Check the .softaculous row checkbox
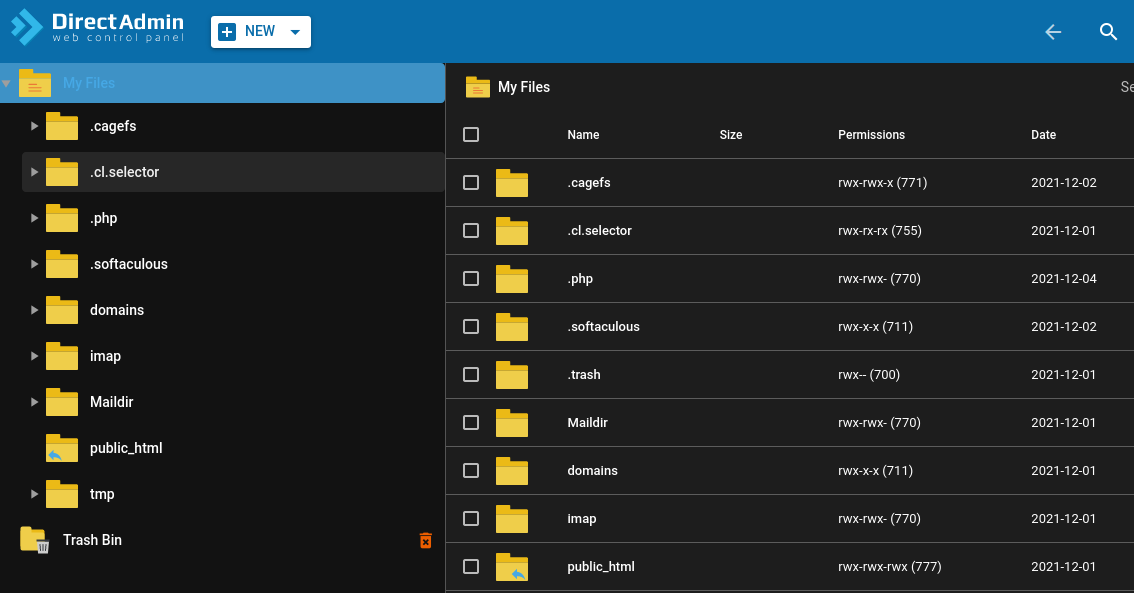1134x593 pixels. tap(471, 326)
